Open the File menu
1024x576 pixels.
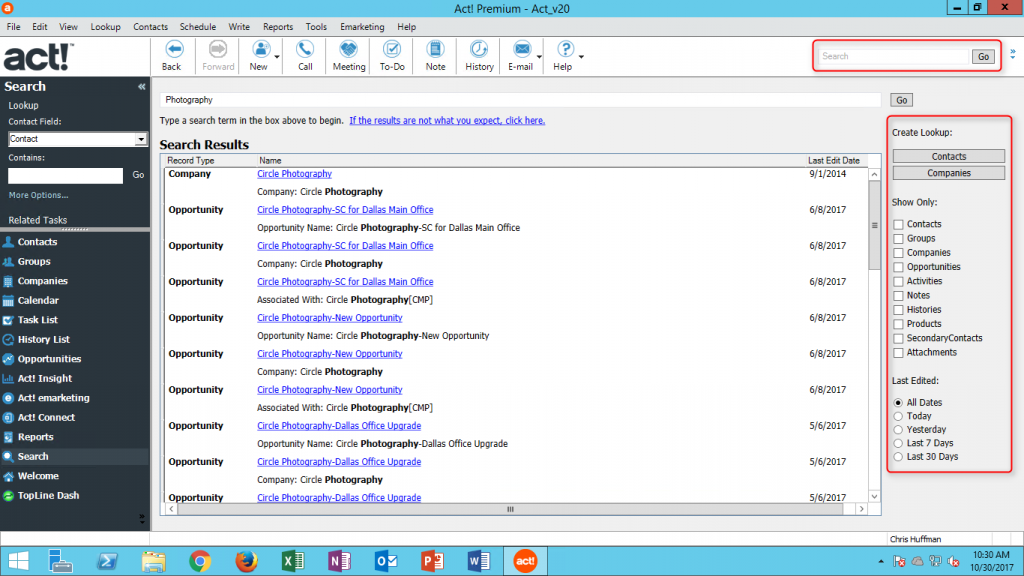[14, 27]
